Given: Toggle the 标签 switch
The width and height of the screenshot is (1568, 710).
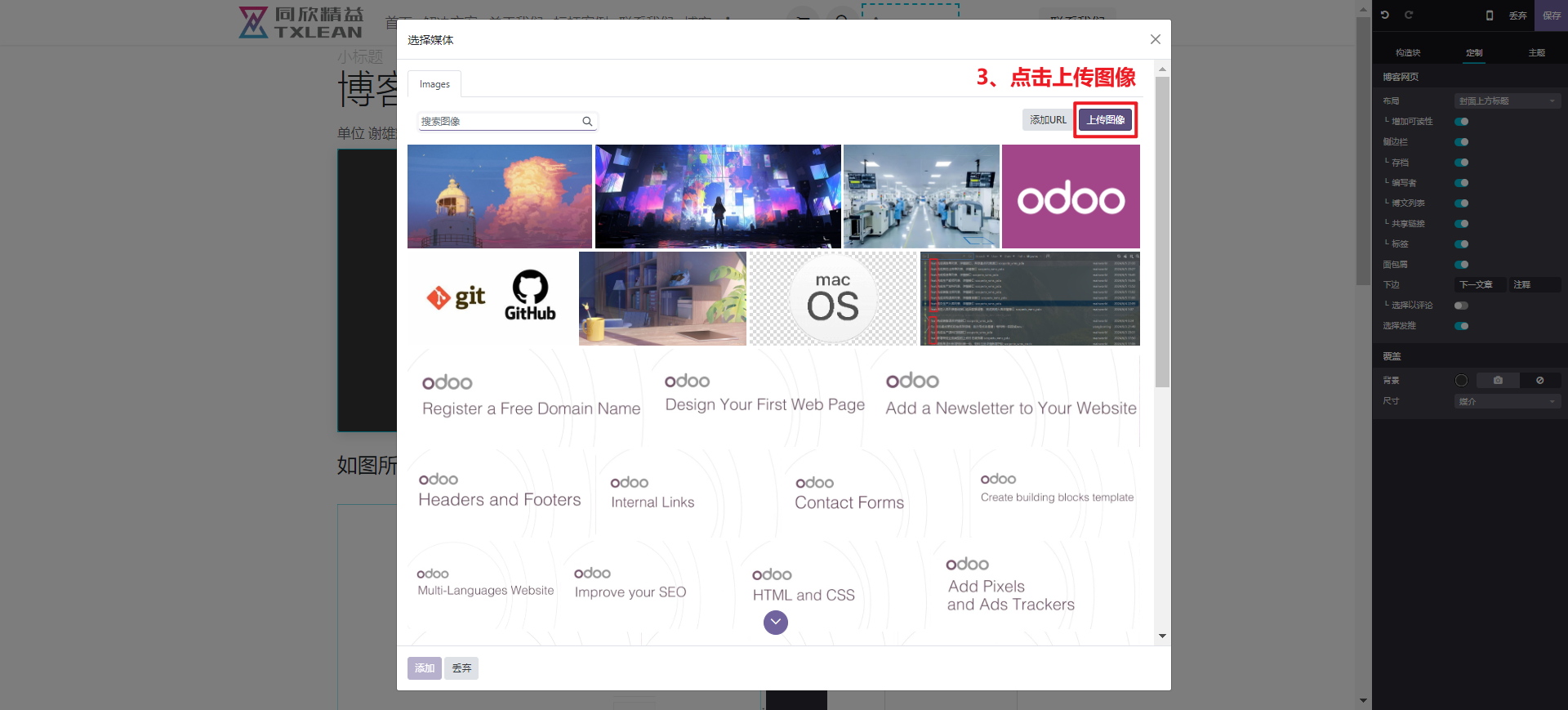Looking at the screenshot, I should point(1462,244).
